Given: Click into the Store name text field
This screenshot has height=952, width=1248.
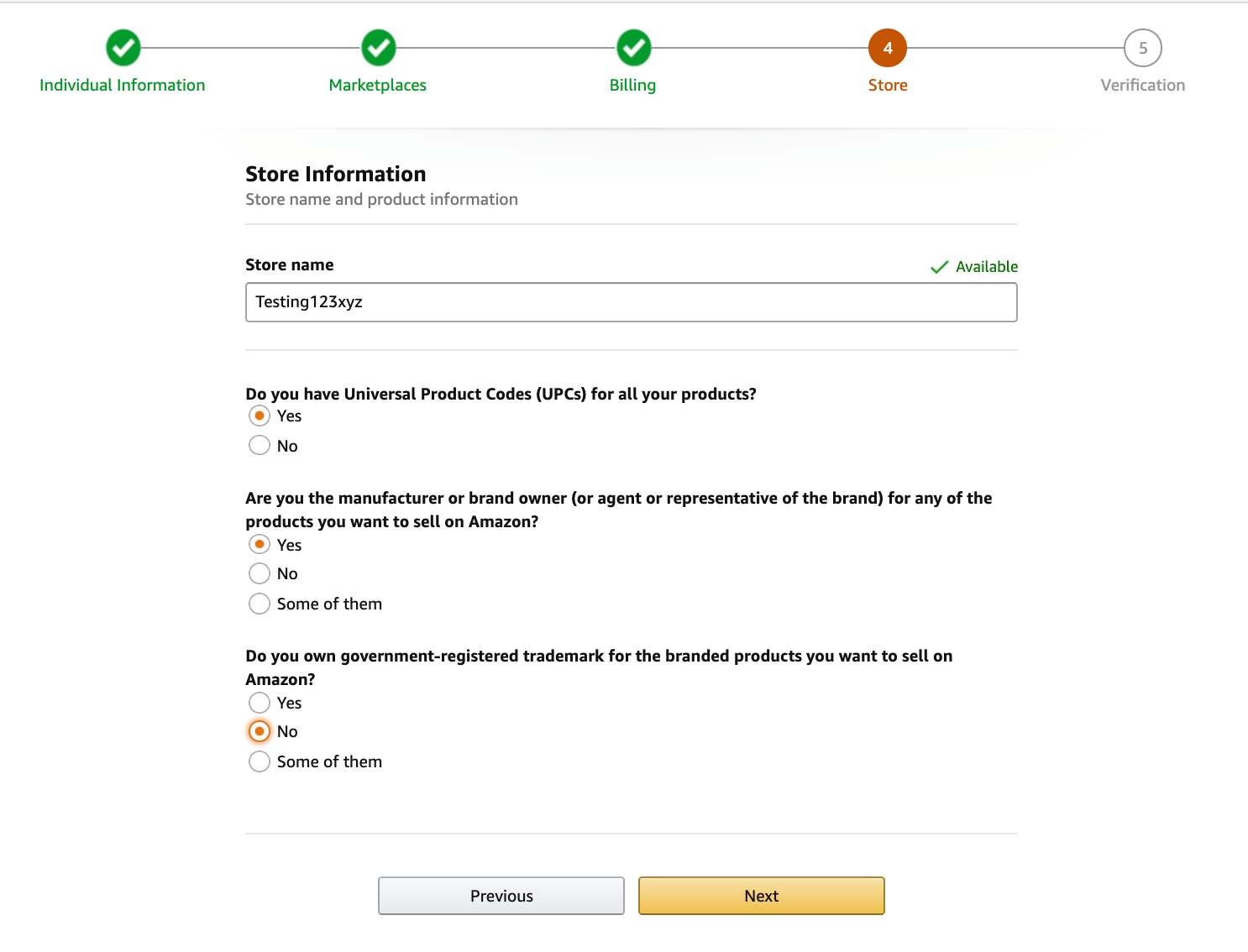Looking at the screenshot, I should [x=631, y=302].
